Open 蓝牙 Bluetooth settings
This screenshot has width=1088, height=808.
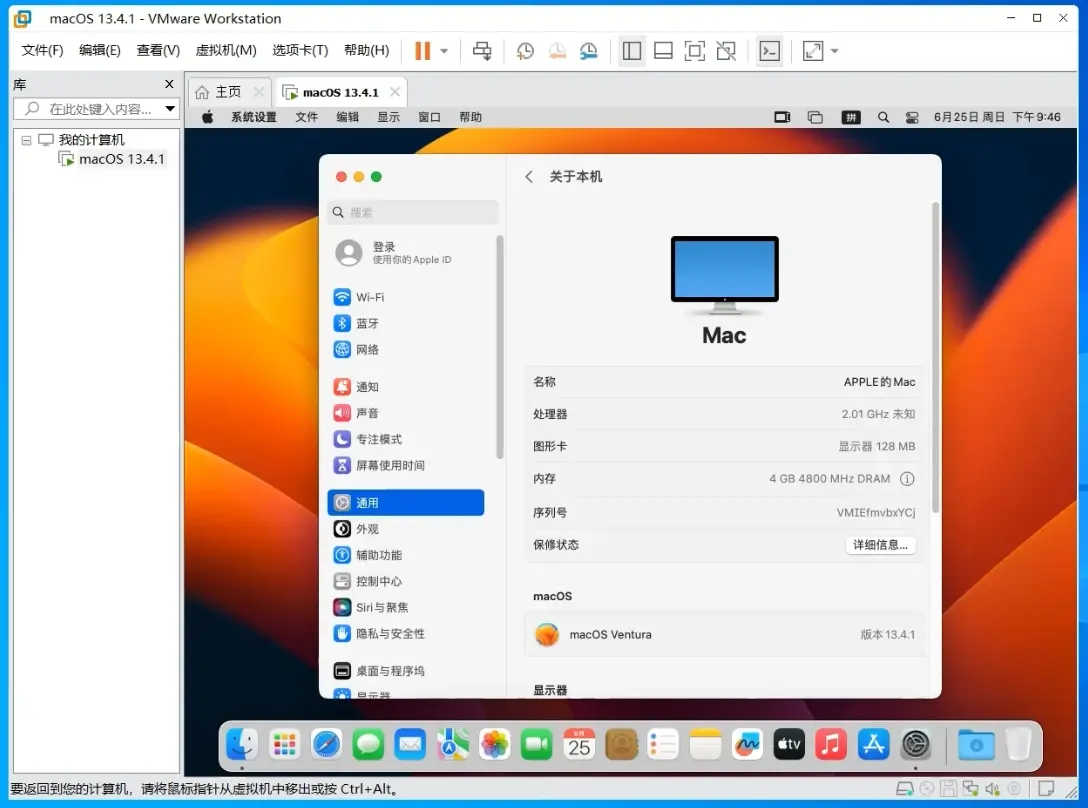[x=405, y=323]
